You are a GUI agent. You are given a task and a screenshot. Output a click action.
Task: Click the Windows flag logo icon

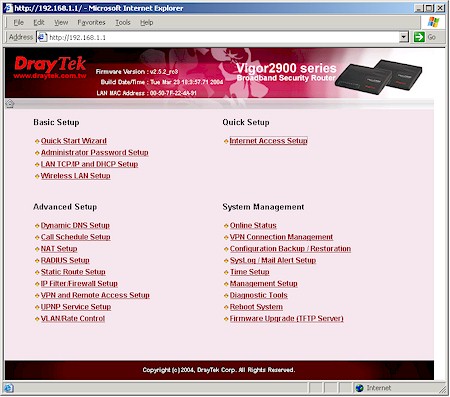point(433,22)
